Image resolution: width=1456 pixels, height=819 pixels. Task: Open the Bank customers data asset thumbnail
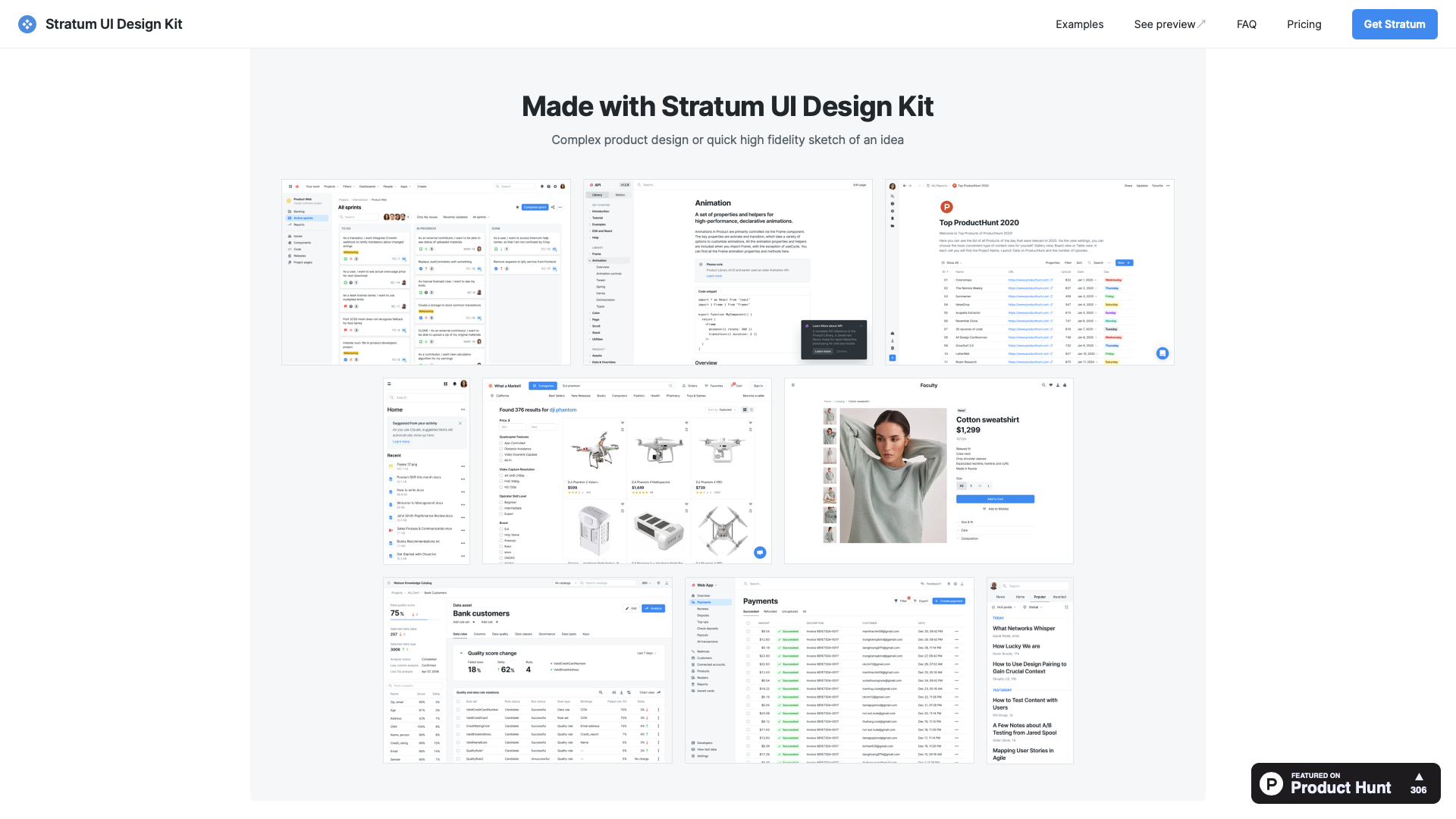(528, 670)
